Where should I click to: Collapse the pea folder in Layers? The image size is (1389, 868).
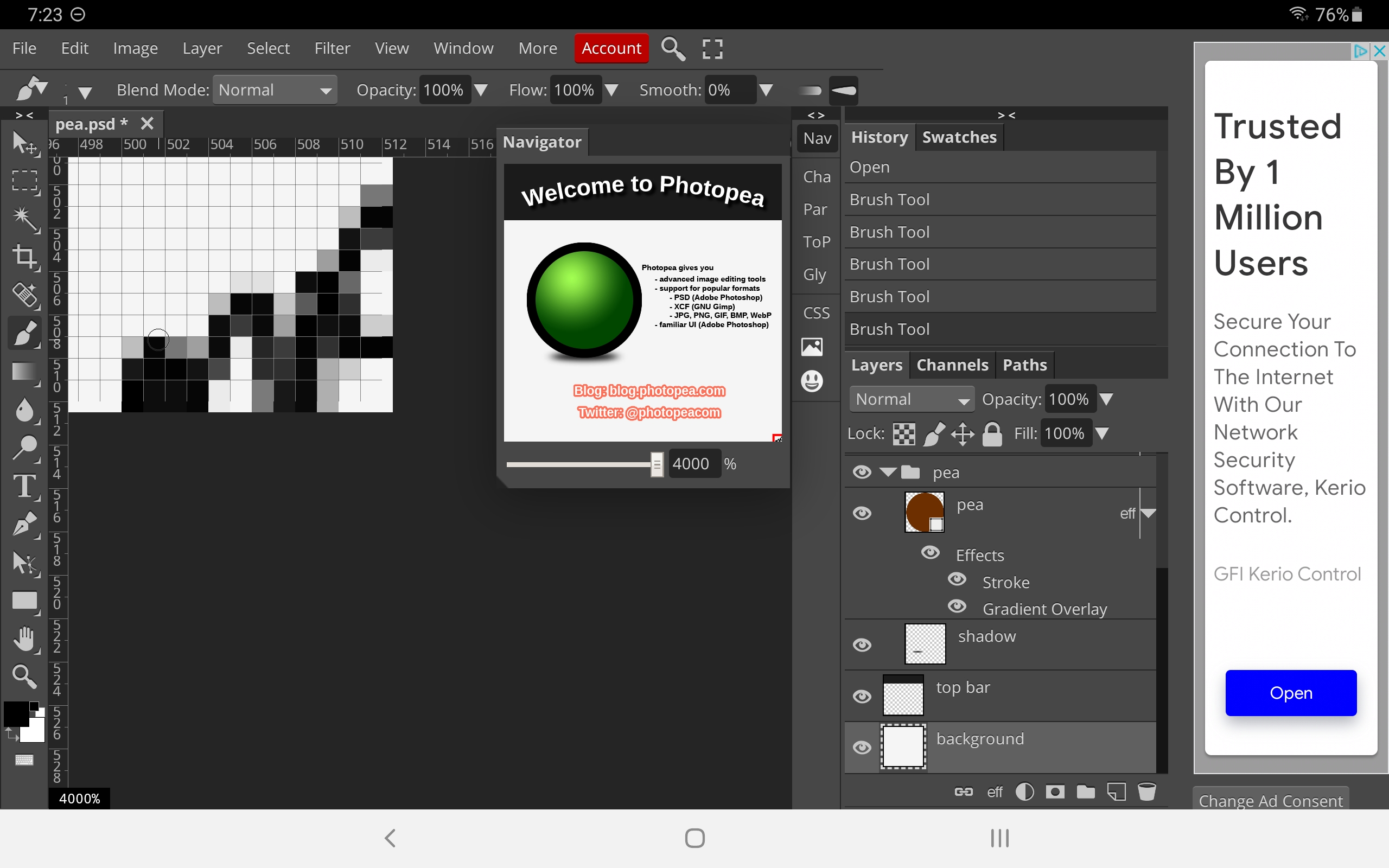[887, 472]
